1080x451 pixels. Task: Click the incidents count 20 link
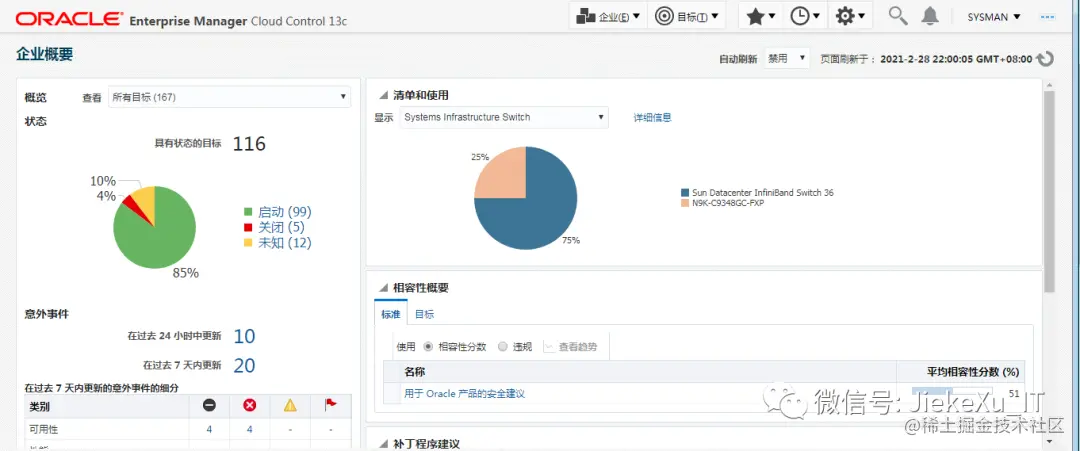pos(245,365)
